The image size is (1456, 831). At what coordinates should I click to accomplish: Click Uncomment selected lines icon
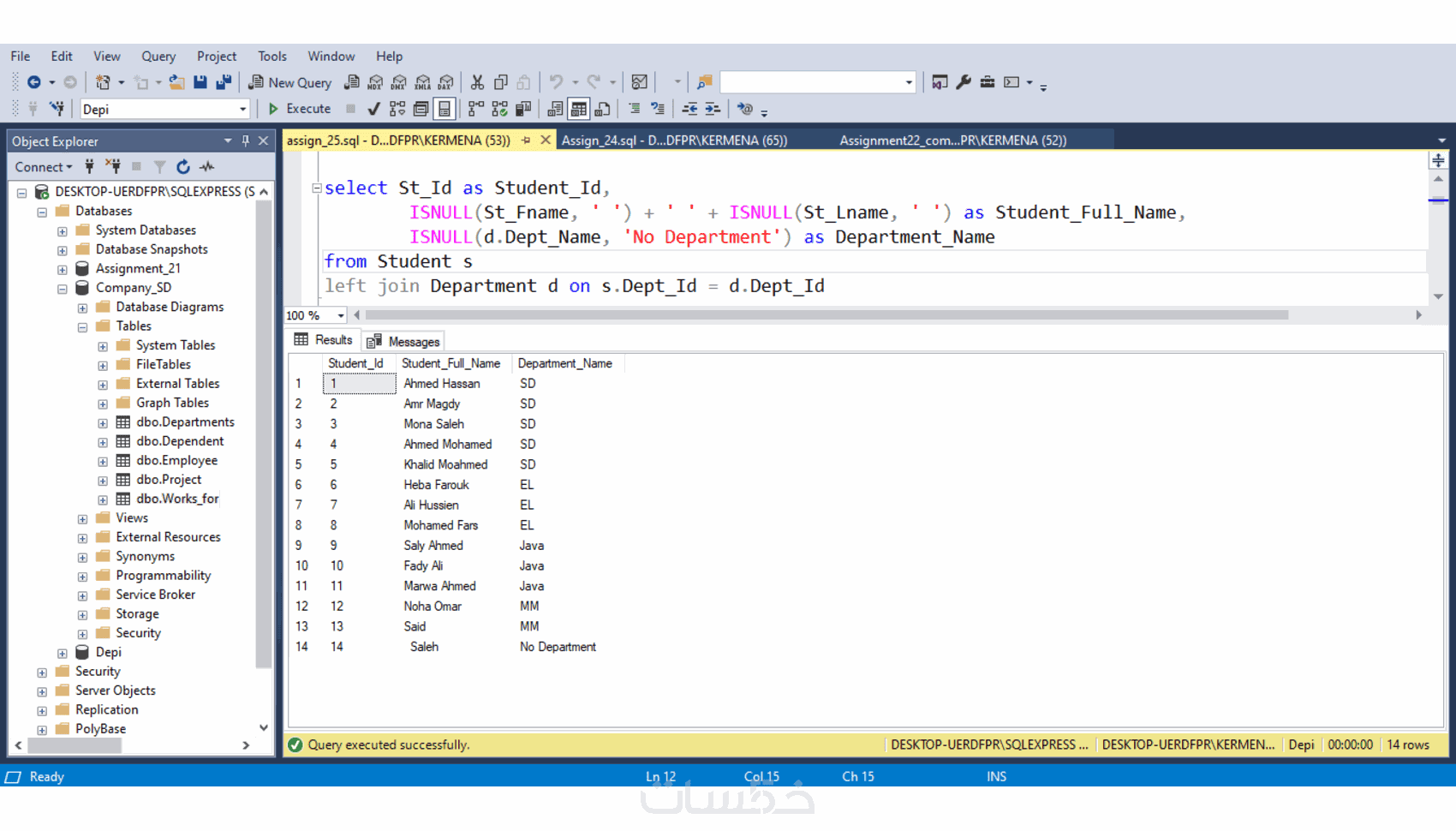coord(658,109)
